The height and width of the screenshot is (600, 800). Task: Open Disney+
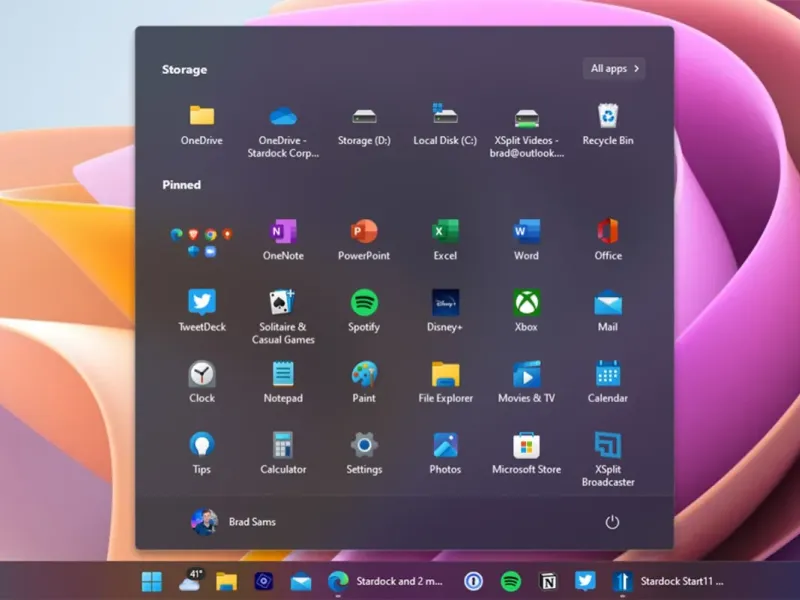445,311
